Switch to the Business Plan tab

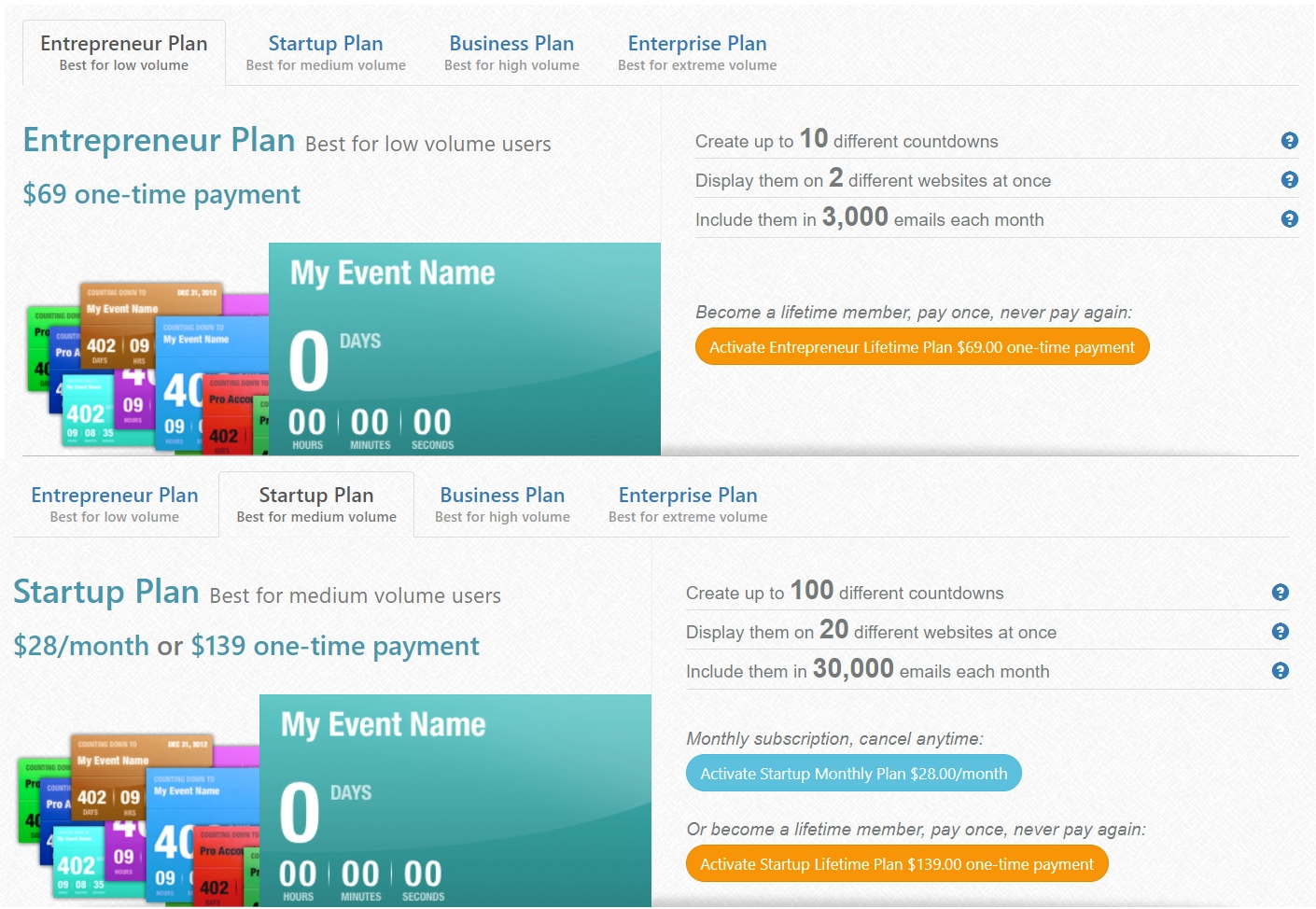pyautogui.click(x=511, y=52)
